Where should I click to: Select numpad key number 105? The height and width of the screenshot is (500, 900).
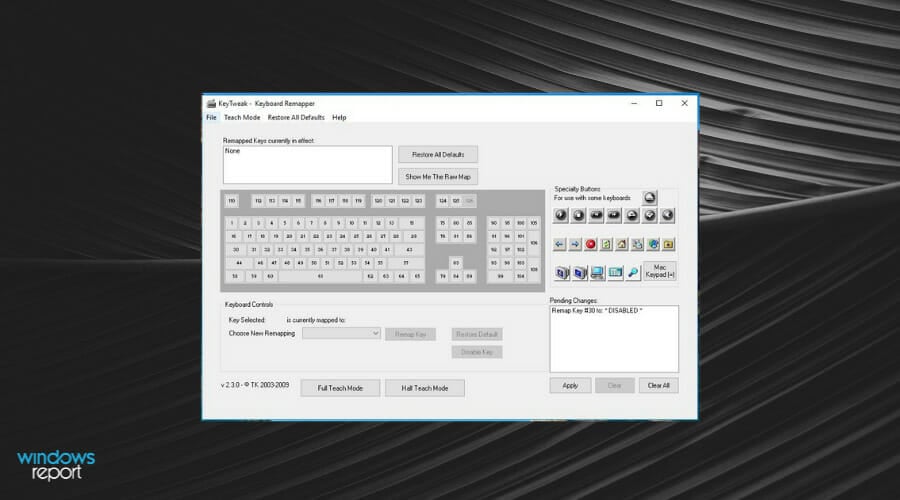click(x=534, y=223)
